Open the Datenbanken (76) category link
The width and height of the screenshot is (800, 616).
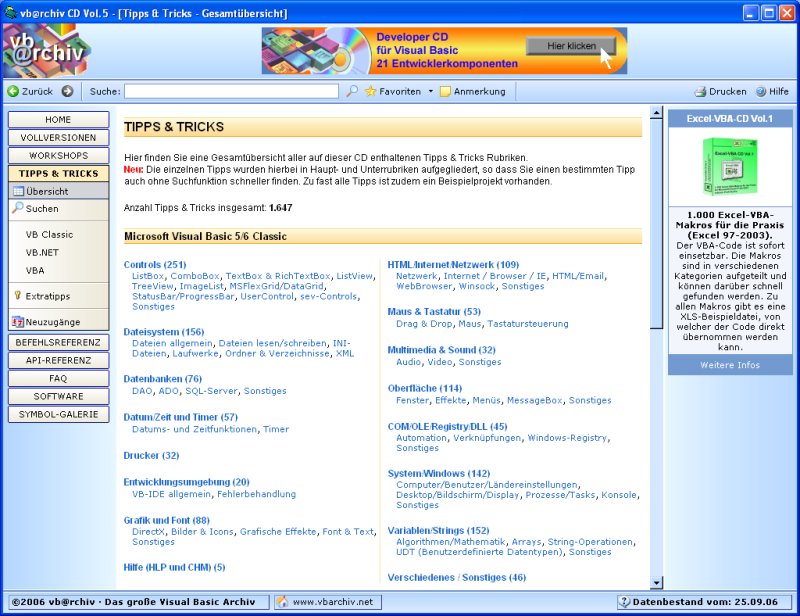162,379
